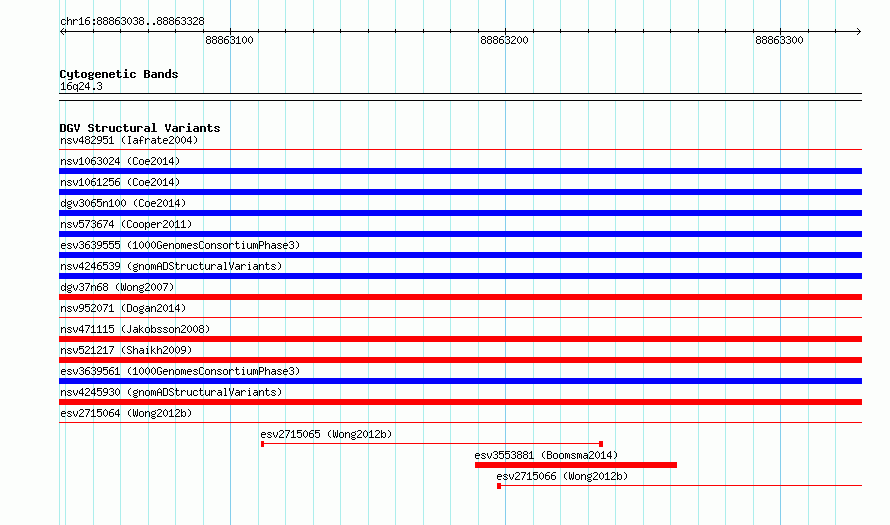
Task: Select the nsv573674 blue variant bar
Action: pyautogui.click(x=460, y=234)
